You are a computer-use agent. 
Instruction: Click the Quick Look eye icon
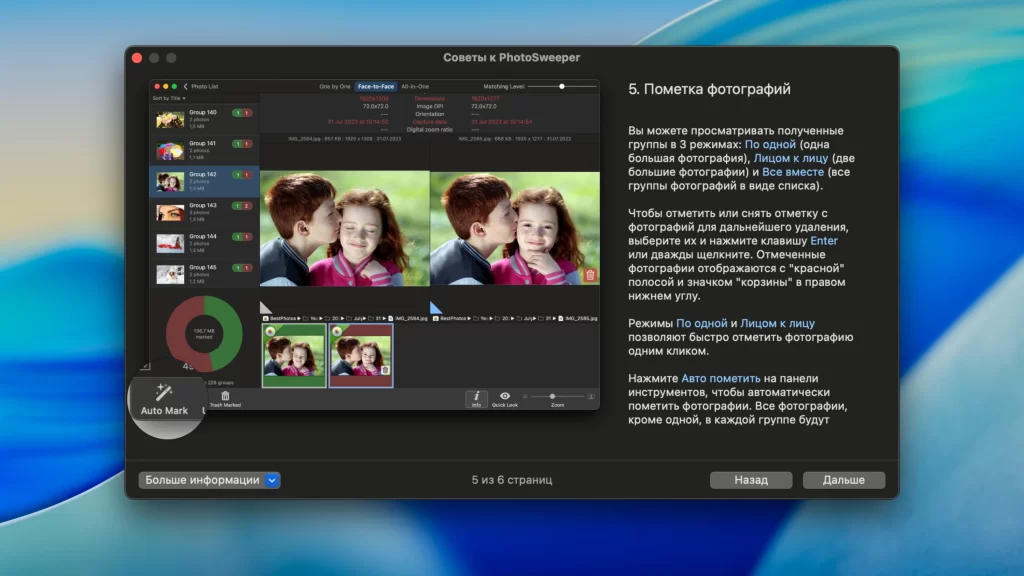505,396
